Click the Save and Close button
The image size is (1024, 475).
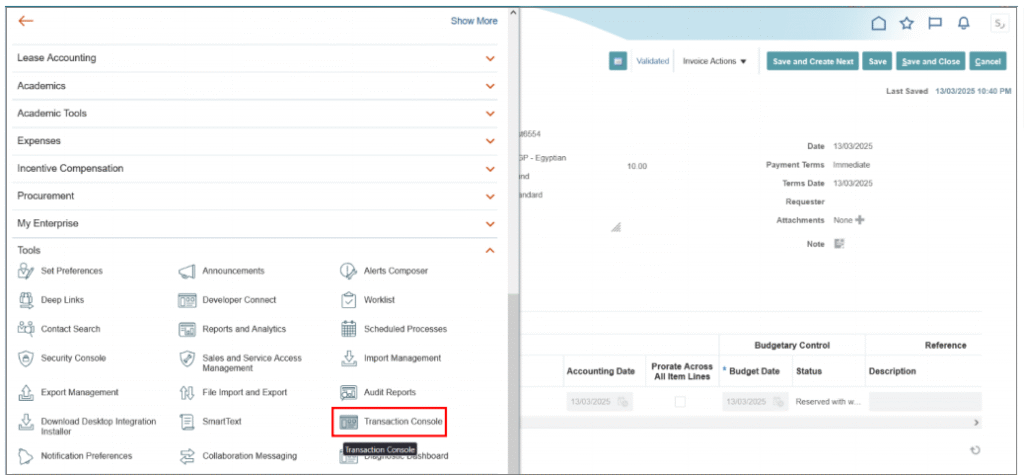[x=929, y=62]
